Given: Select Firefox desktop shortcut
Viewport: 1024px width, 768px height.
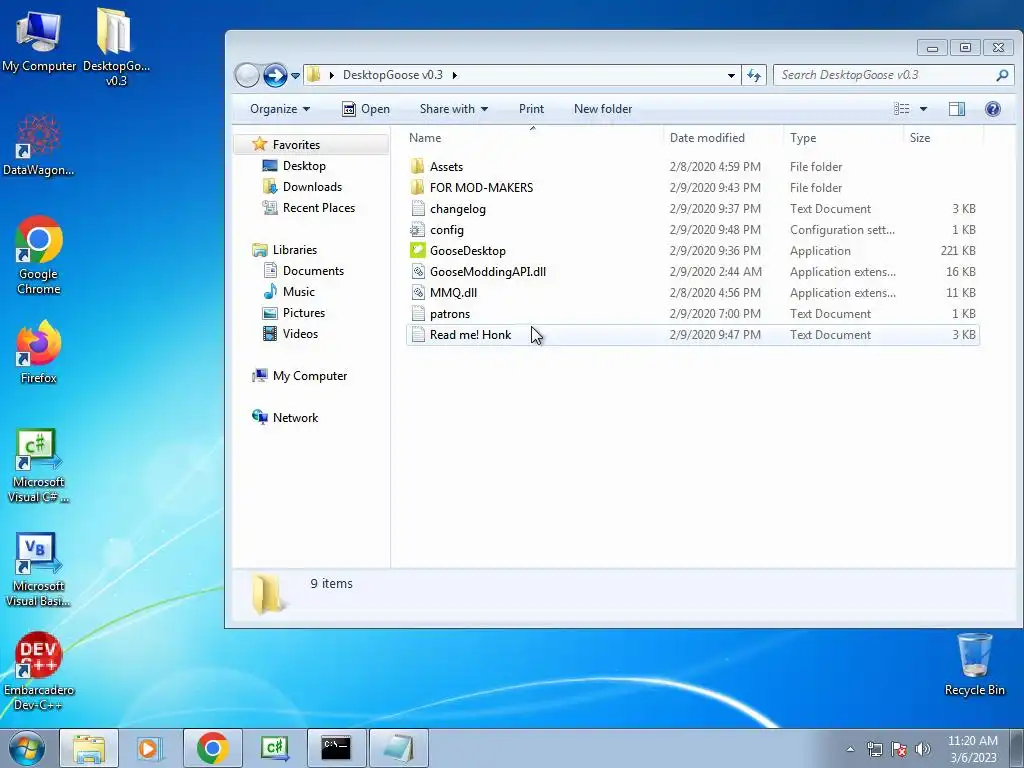Looking at the screenshot, I should click(39, 352).
